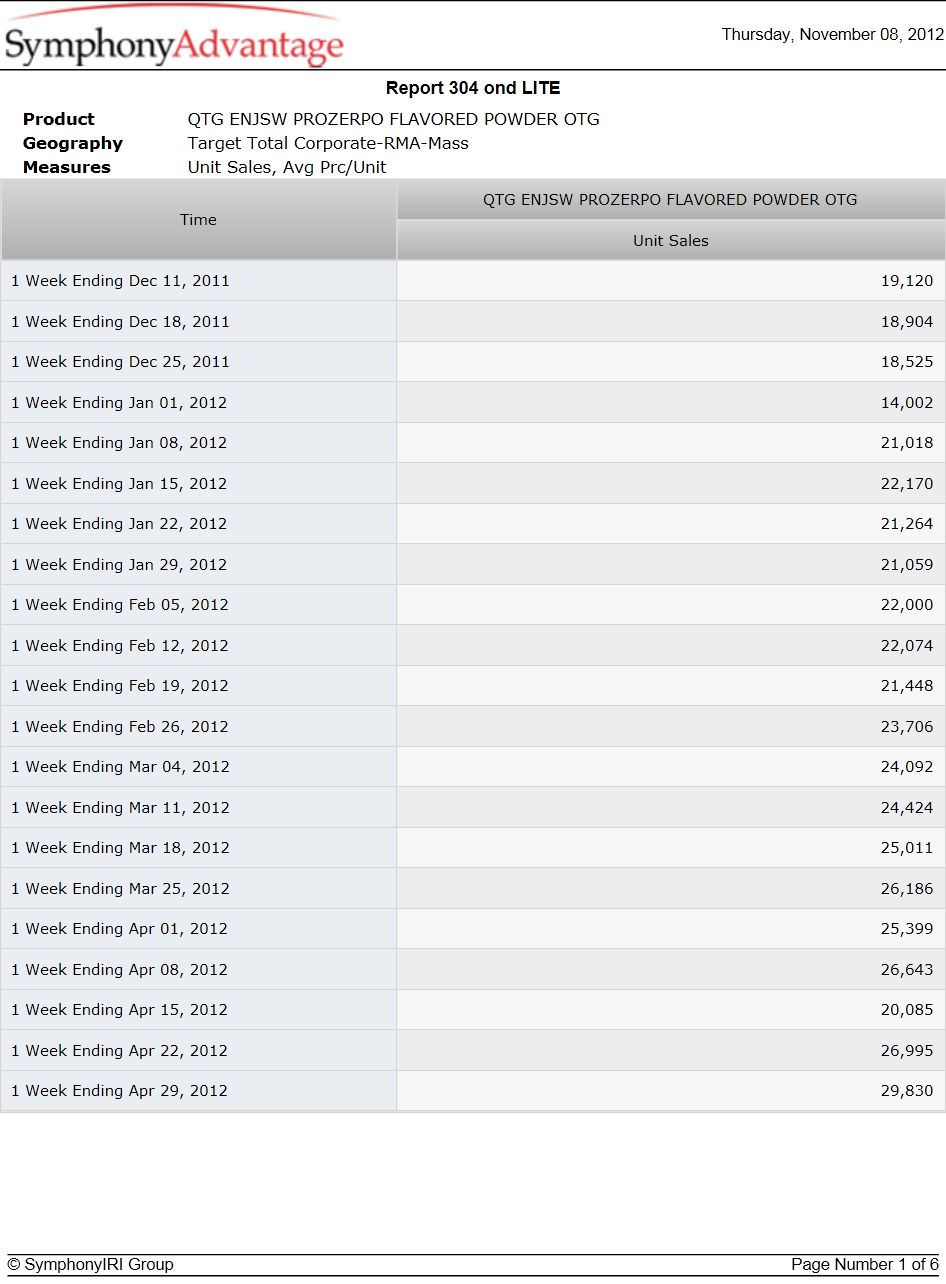946x1284 pixels.
Task: Click the unit sales value 23,706
Action: (907, 727)
